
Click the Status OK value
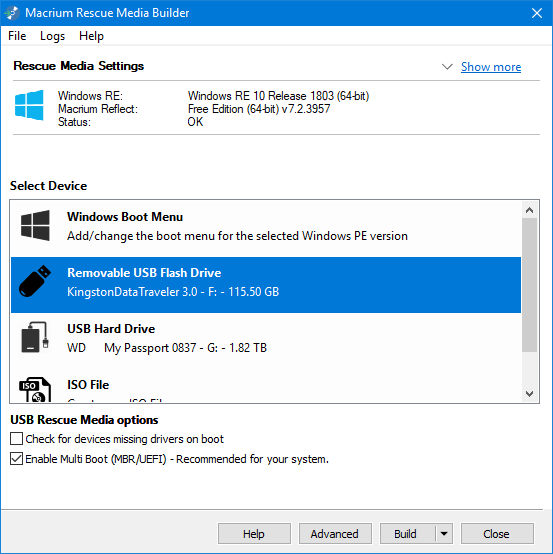[195, 122]
